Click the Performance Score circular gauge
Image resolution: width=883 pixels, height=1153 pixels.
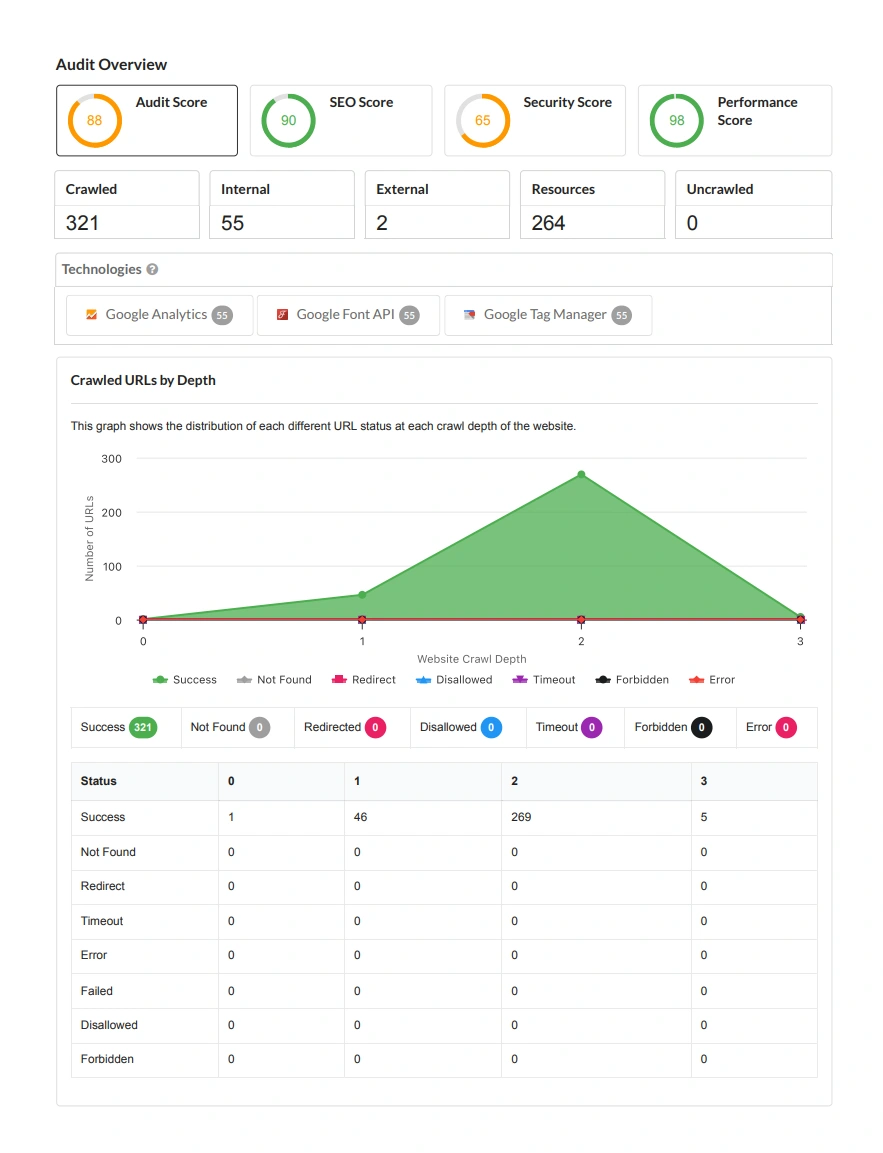point(677,121)
